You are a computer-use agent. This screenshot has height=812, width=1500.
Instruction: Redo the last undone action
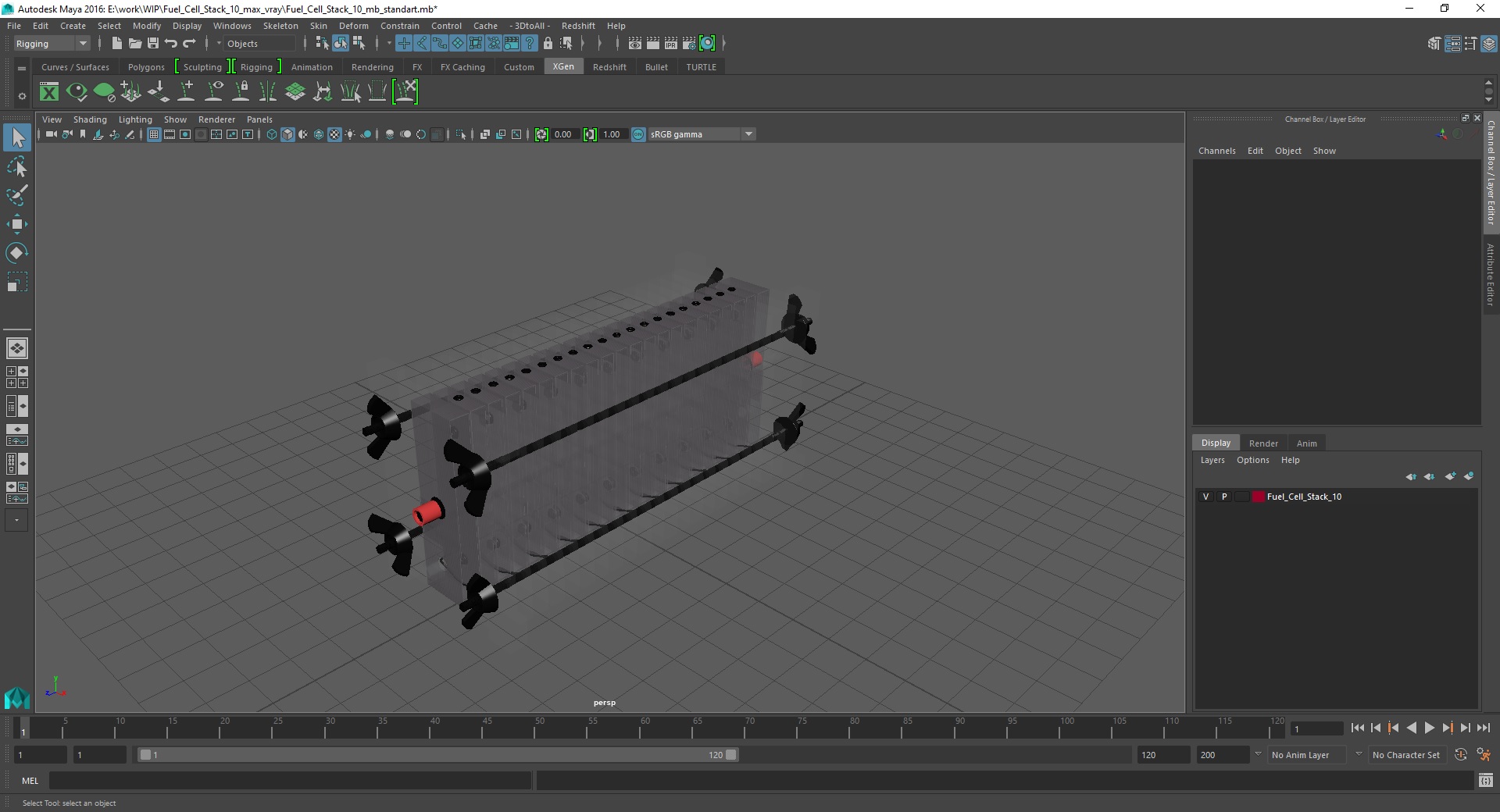pyautogui.click(x=189, y=44)
